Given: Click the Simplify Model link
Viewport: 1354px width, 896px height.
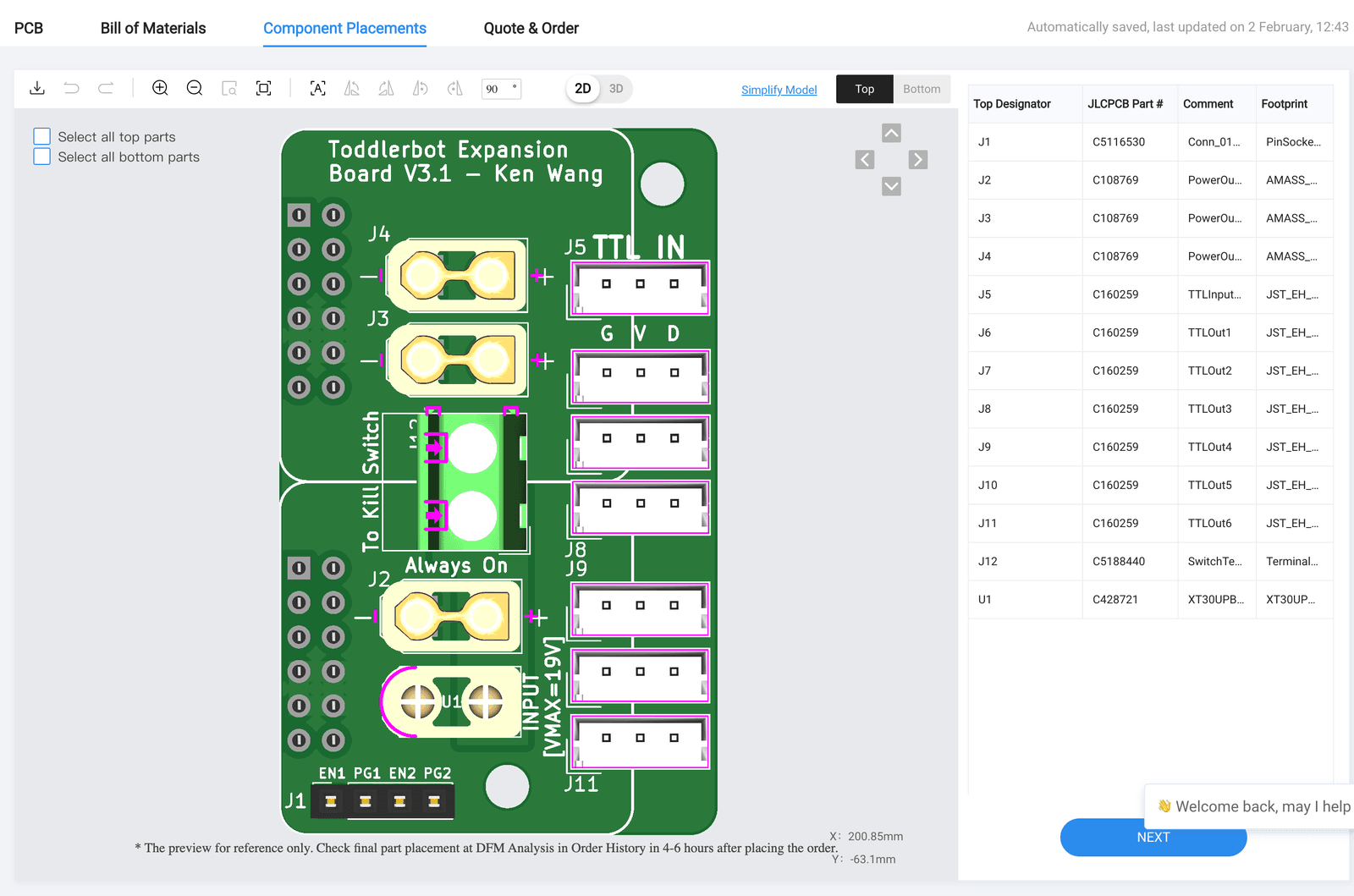Looking at the screenshot, I should [x=779, y=90].
